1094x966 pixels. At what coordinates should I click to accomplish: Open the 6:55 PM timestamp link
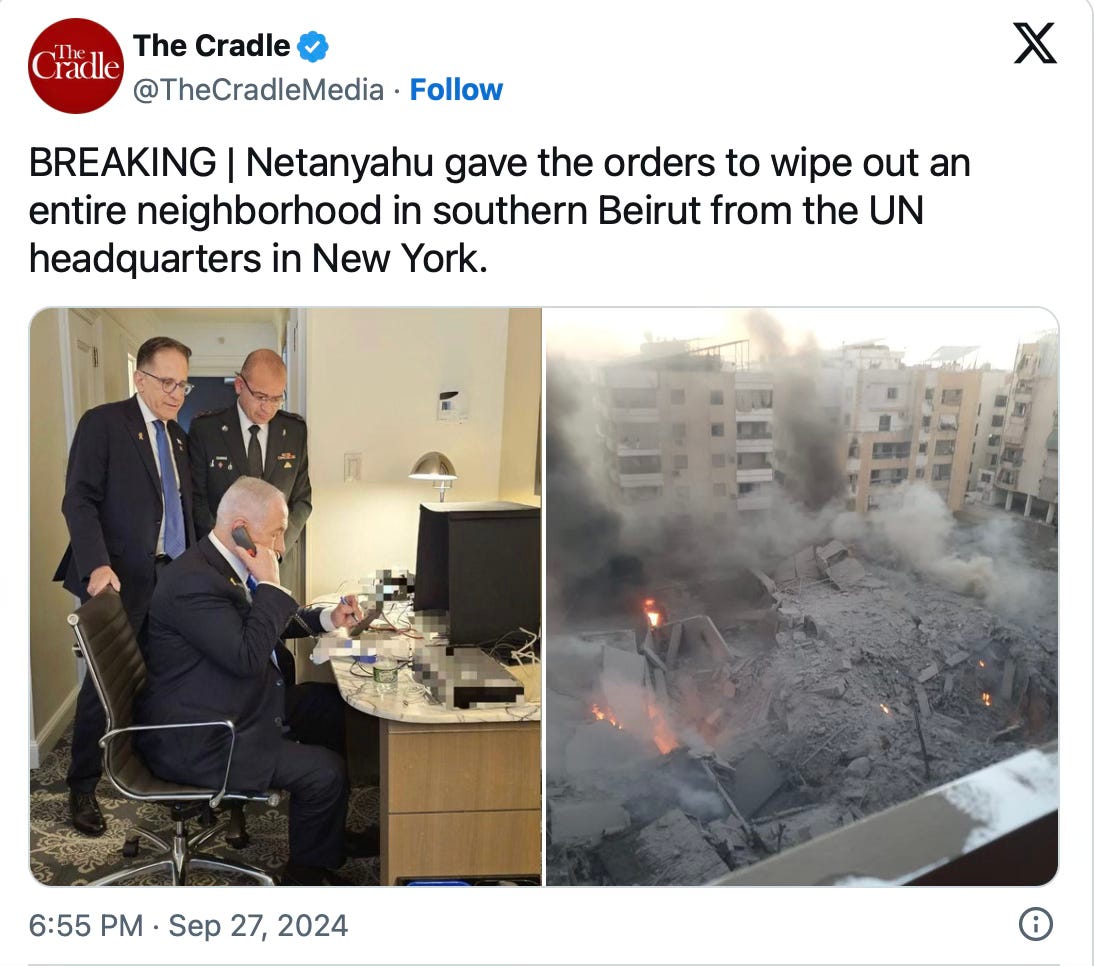tap(86, 926)
